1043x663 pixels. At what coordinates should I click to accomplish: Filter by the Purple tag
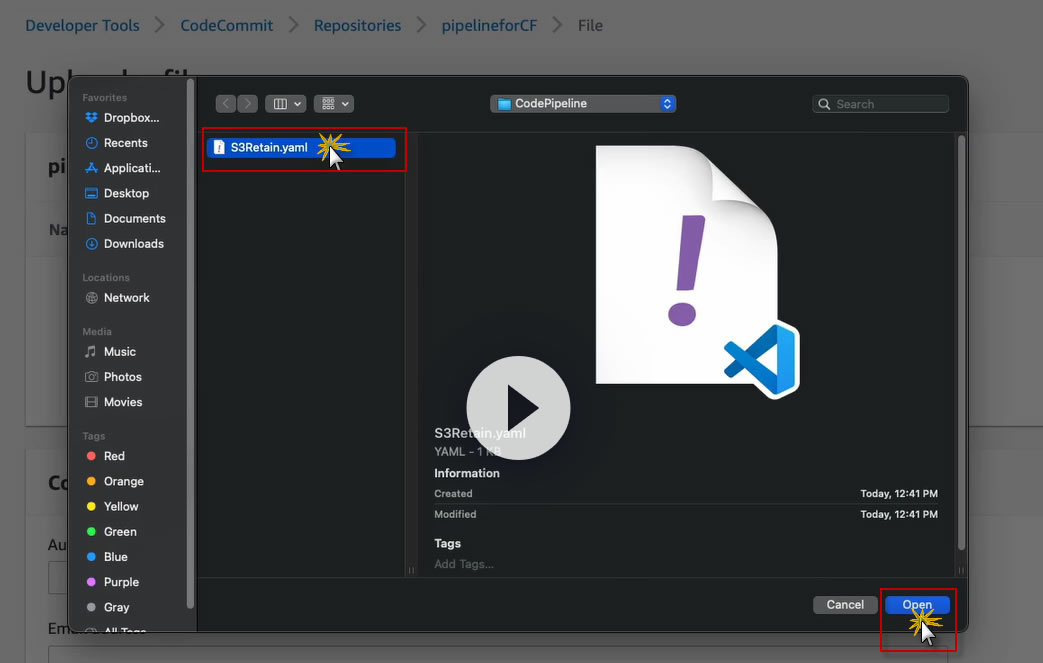(x=113, y=583)
